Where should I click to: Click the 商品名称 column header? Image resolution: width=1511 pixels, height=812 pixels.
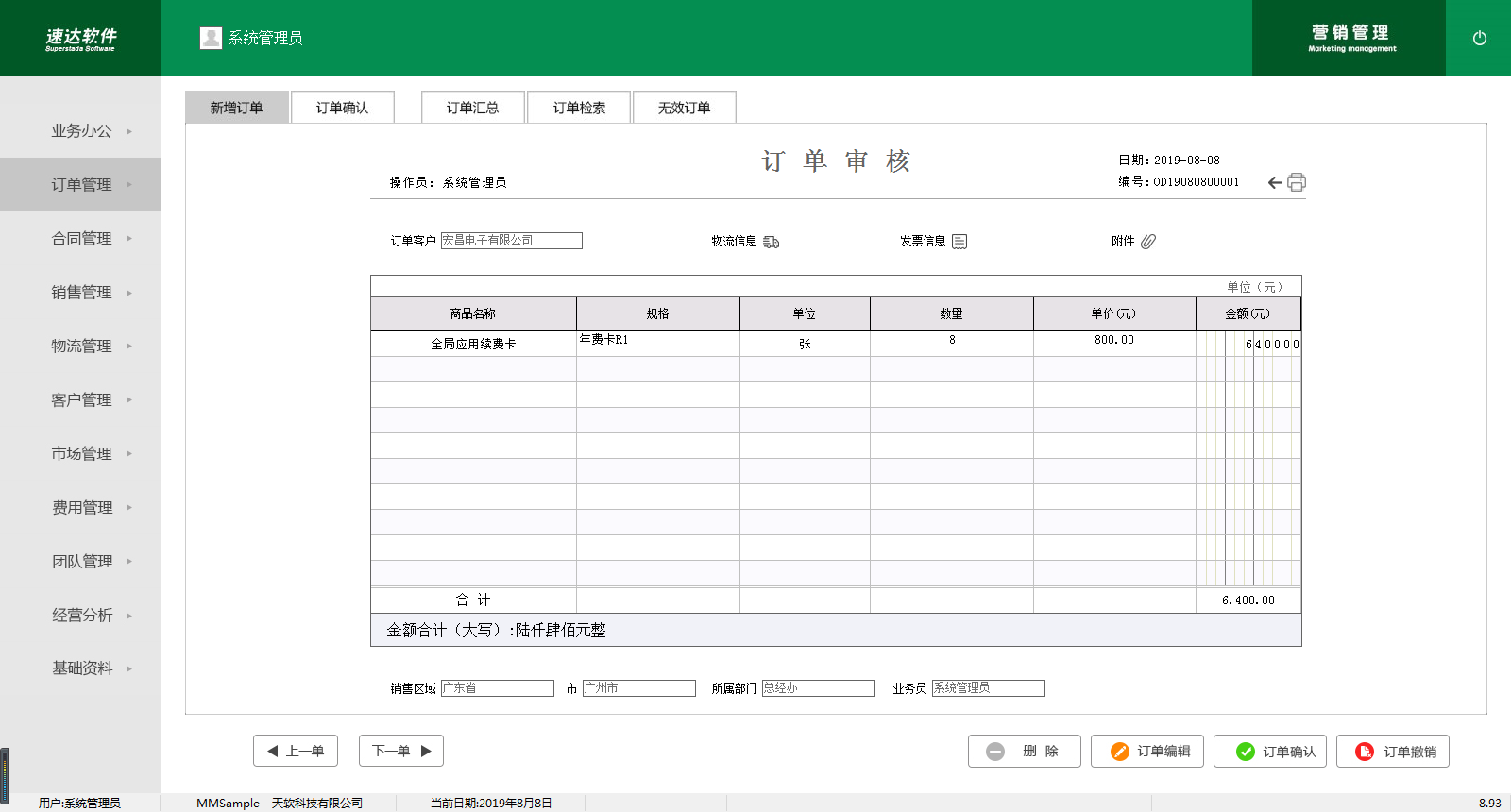point(473,313)
